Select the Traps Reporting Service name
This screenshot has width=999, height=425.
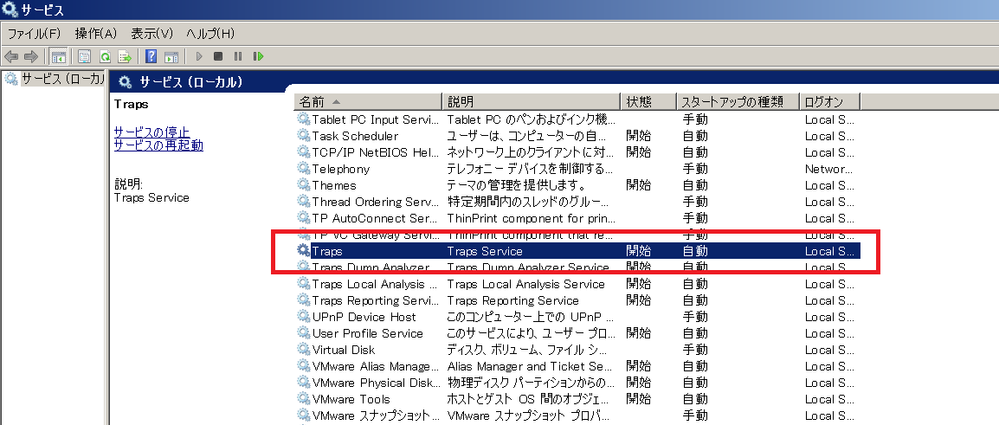click(x=376, y=301)
